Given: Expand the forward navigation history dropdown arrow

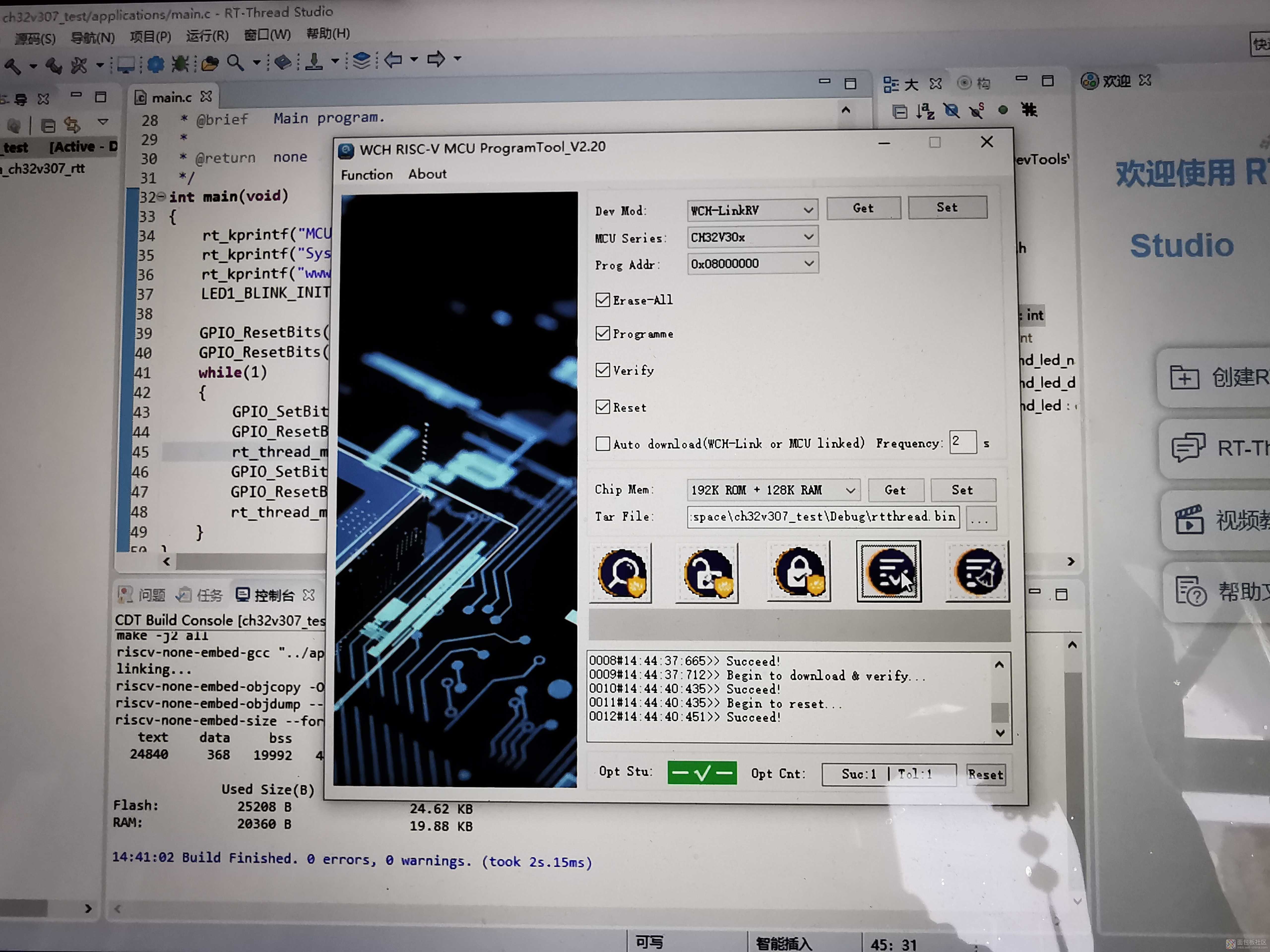Looking at the screenshot, I should point(458,58).
